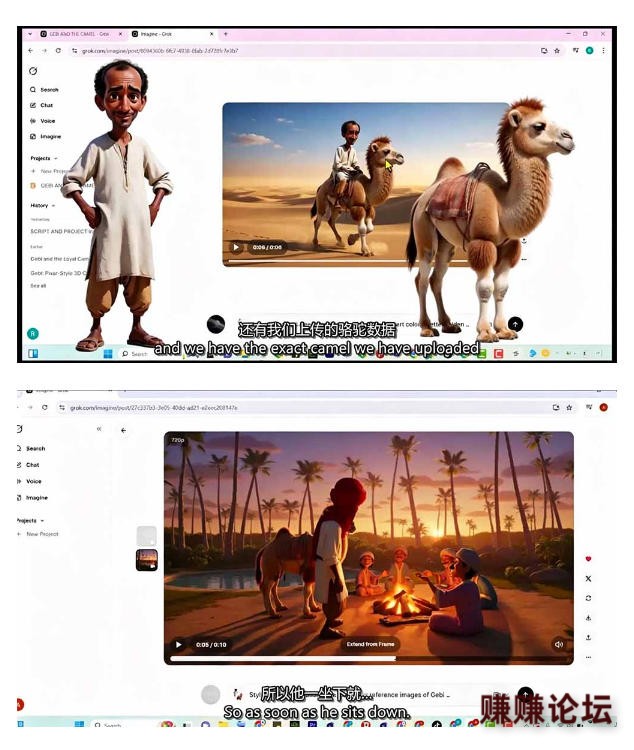Mute the campfire video with the speaker icon
The width and height of the screenshot is (634, 750).
pos(558,644)
